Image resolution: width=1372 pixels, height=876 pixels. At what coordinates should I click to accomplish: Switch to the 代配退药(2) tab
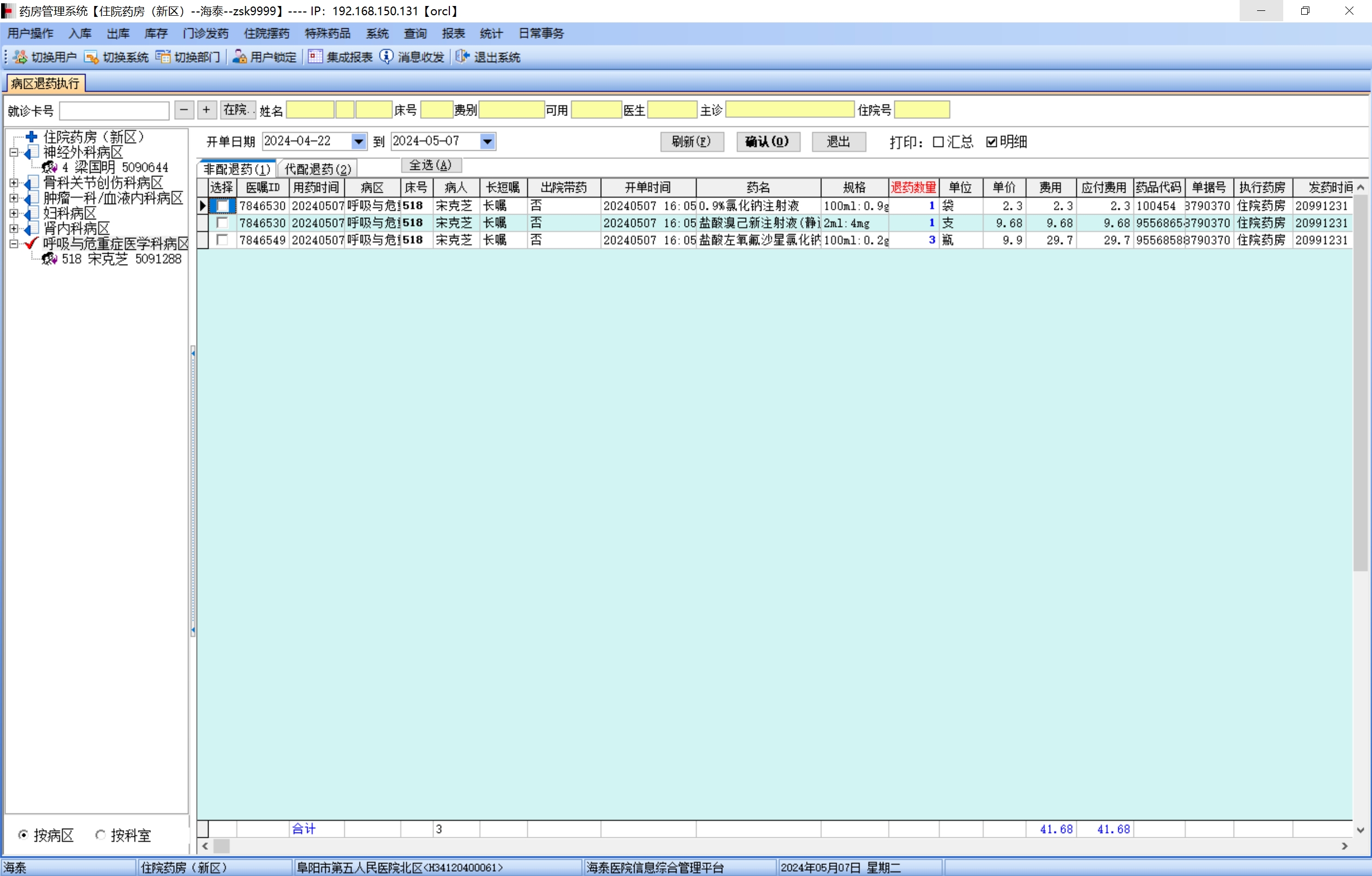pos(318,169)
